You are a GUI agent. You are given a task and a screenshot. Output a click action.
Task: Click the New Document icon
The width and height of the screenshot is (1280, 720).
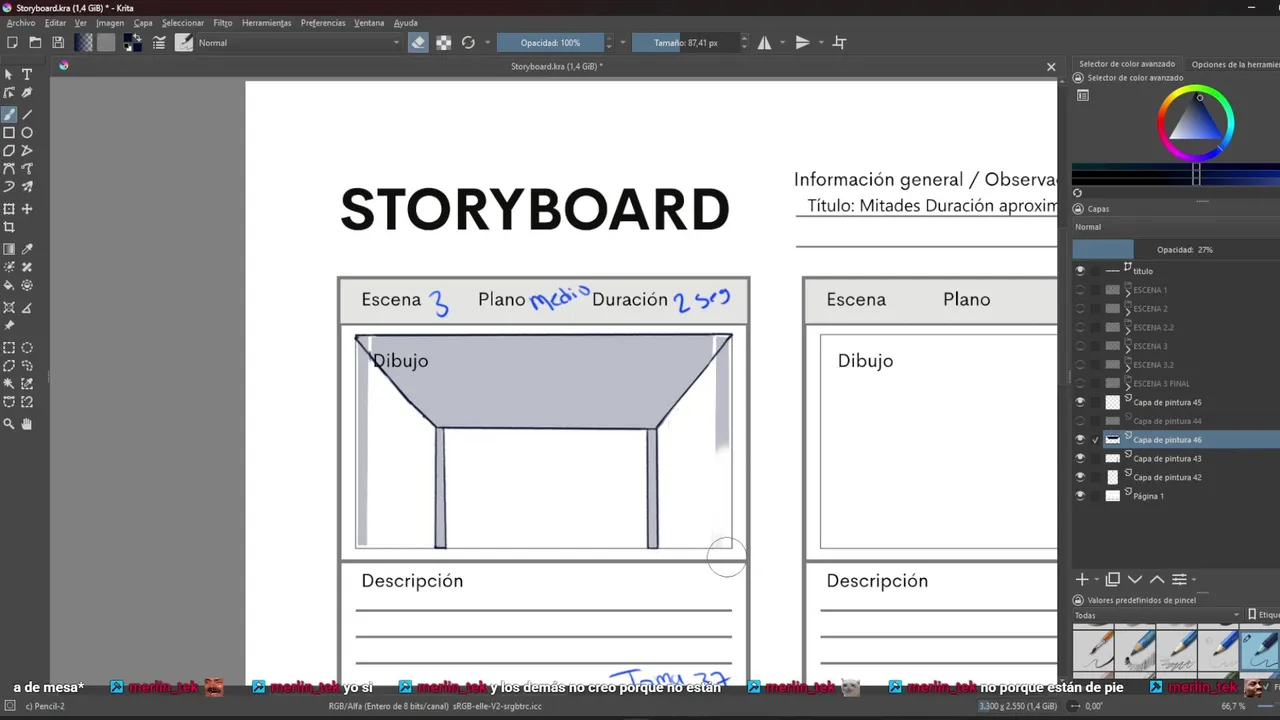click(x=12, y=43)
